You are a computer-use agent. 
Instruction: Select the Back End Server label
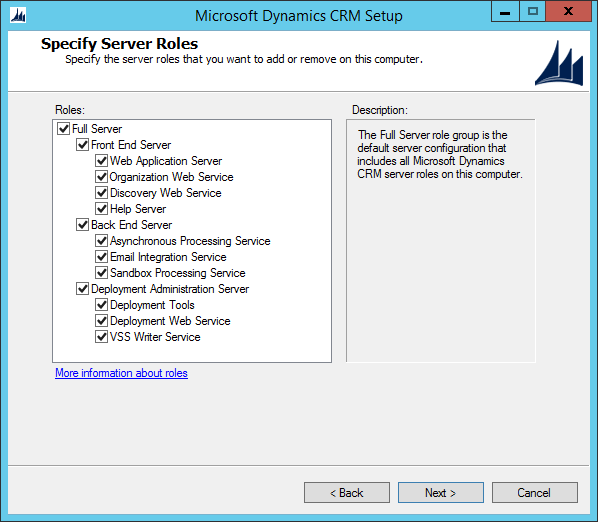click(132, 225)
